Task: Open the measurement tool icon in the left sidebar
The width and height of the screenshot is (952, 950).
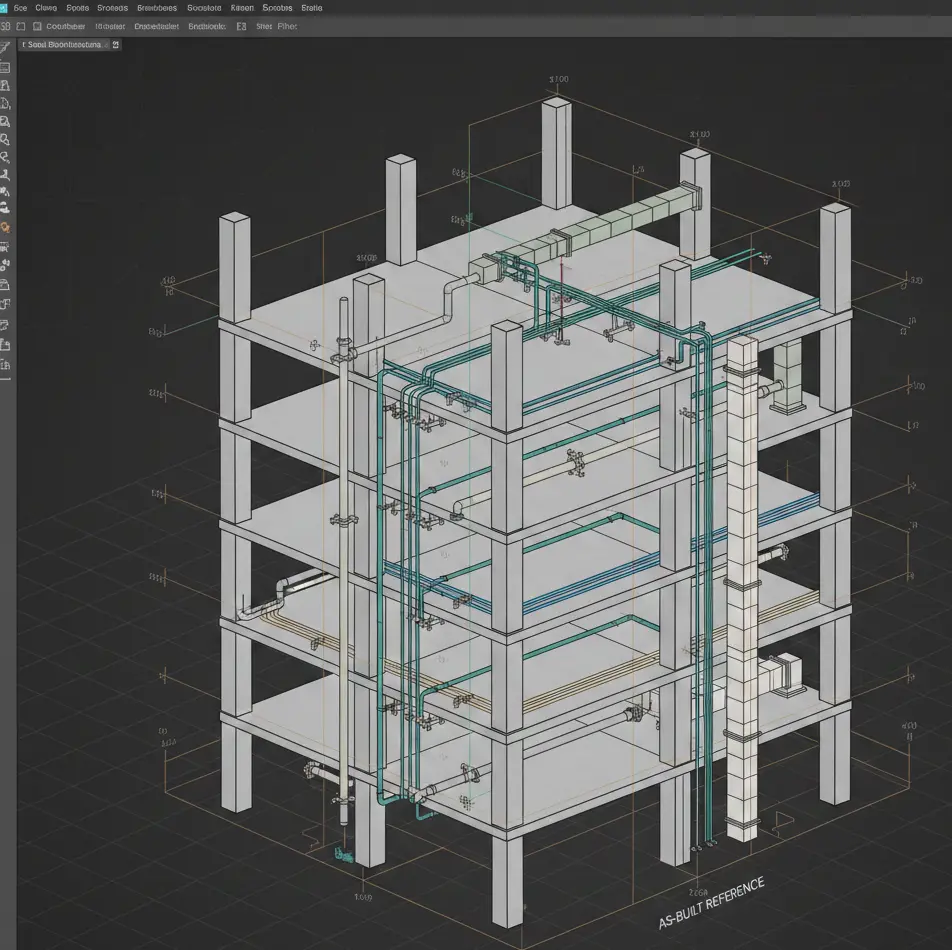Action: pyautogui.click(x=7, y=173)
